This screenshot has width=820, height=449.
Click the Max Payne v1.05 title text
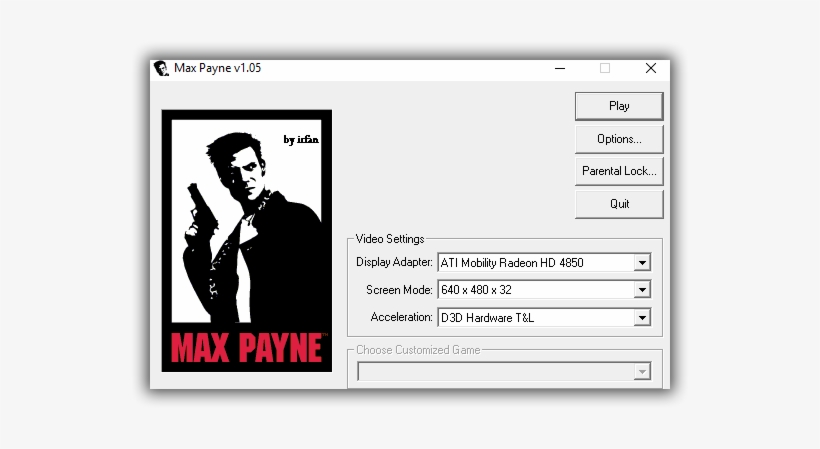tap(218, 68)
